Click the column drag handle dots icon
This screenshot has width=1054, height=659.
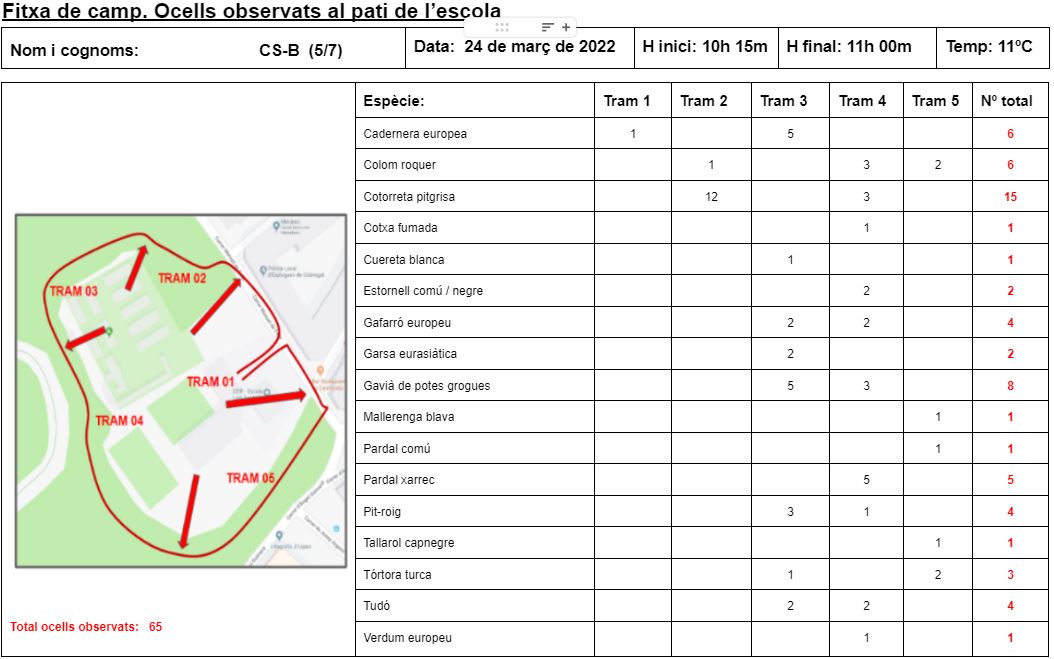(502, 27)
